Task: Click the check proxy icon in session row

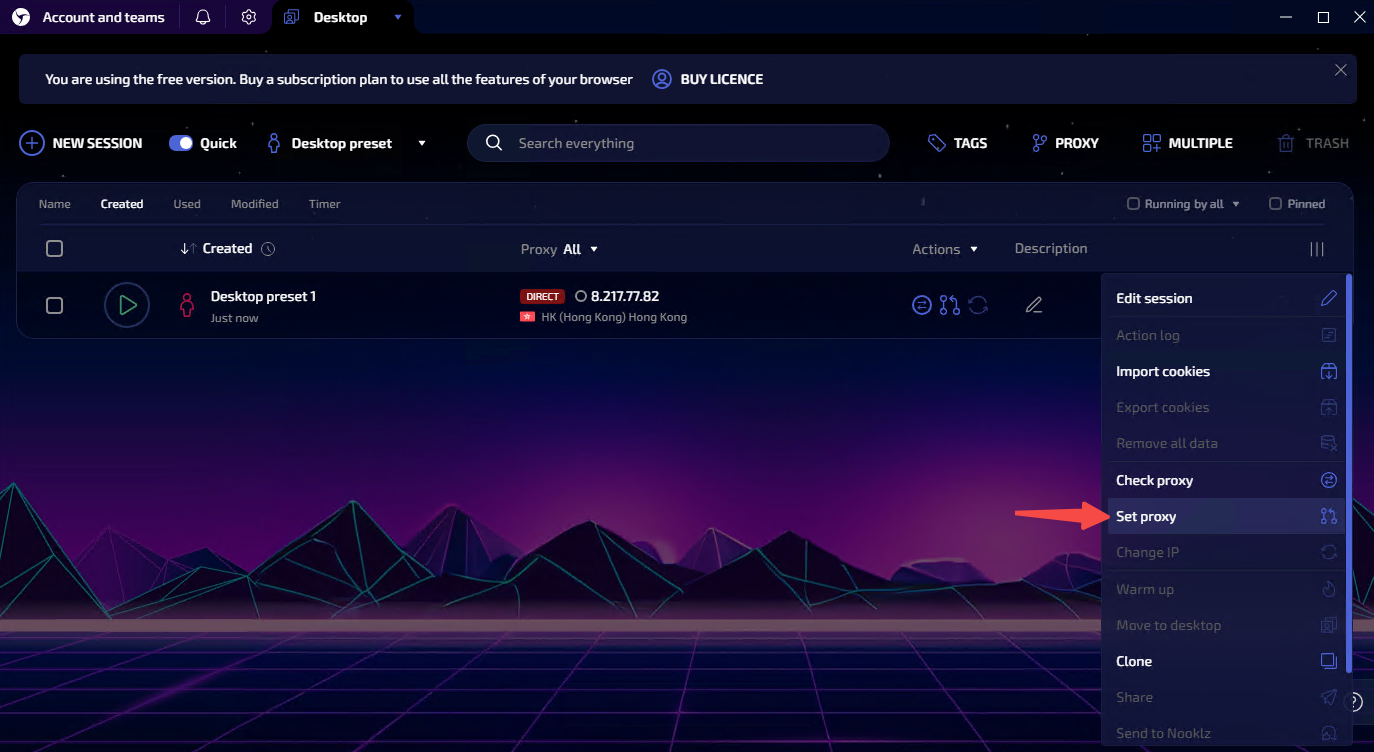Action: point(922,305)
